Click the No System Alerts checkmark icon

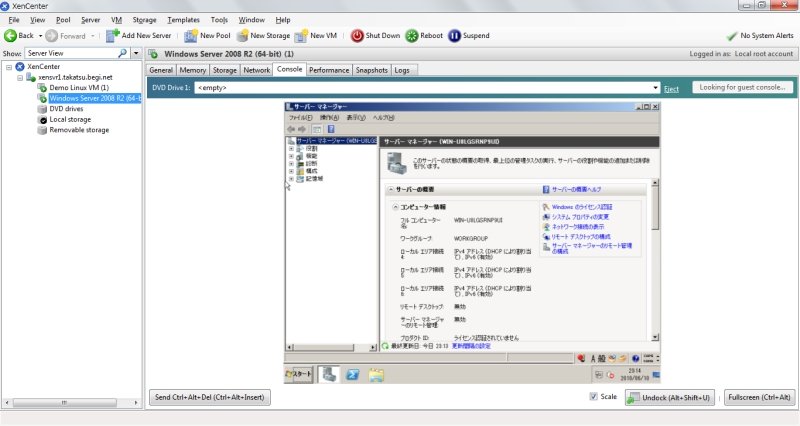732,36
